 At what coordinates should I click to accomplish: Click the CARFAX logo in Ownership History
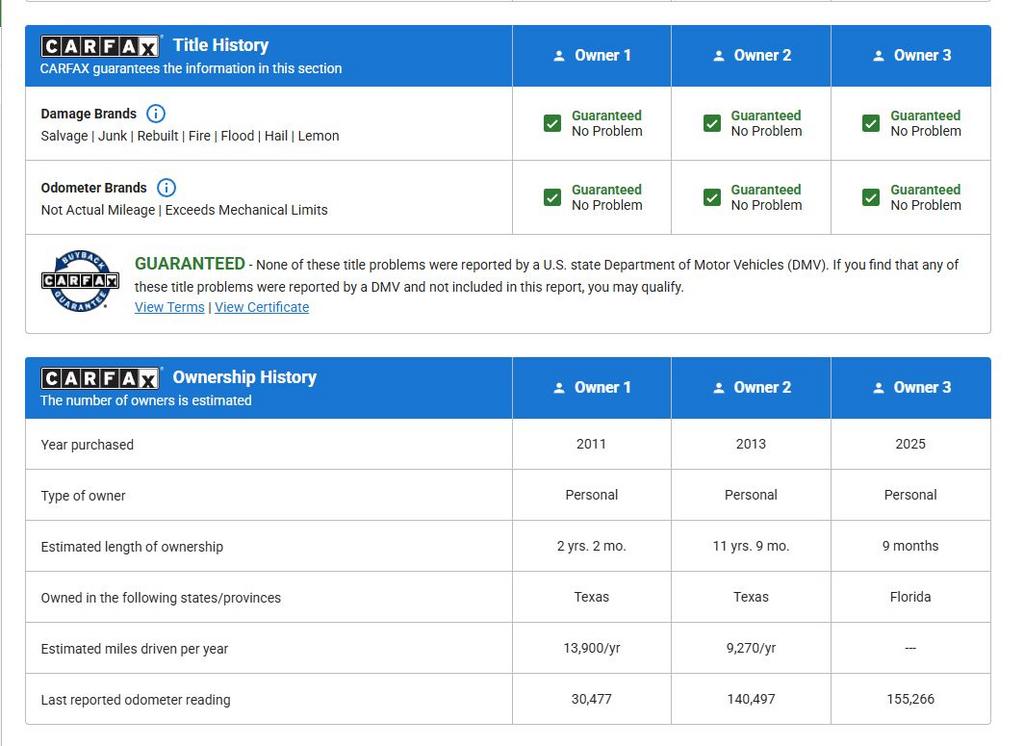coord(99,378)
